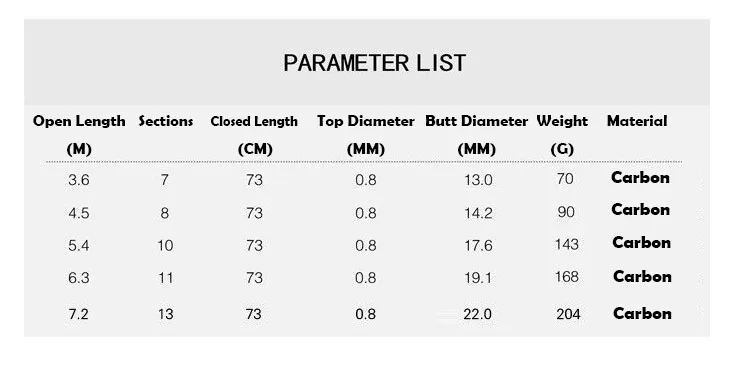Click the 10 sections cell
Viewport: 750px width, 386px height.
[165, 245]
